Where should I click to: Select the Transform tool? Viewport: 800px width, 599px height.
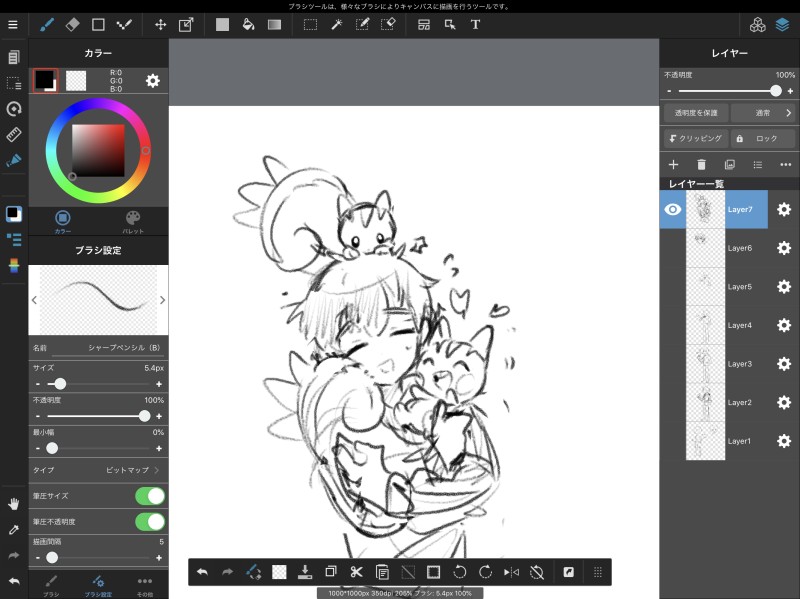[x=186, y=24]
